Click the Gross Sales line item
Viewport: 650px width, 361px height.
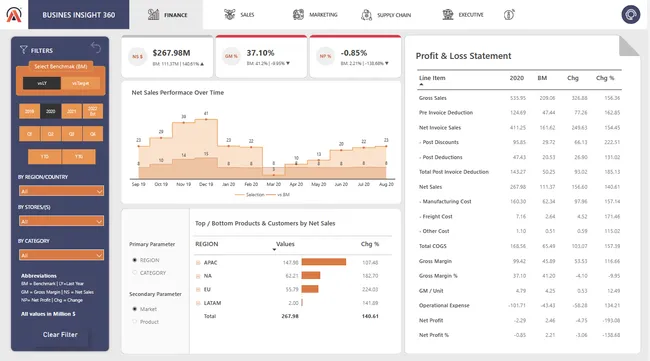click(x=432, y=98)
